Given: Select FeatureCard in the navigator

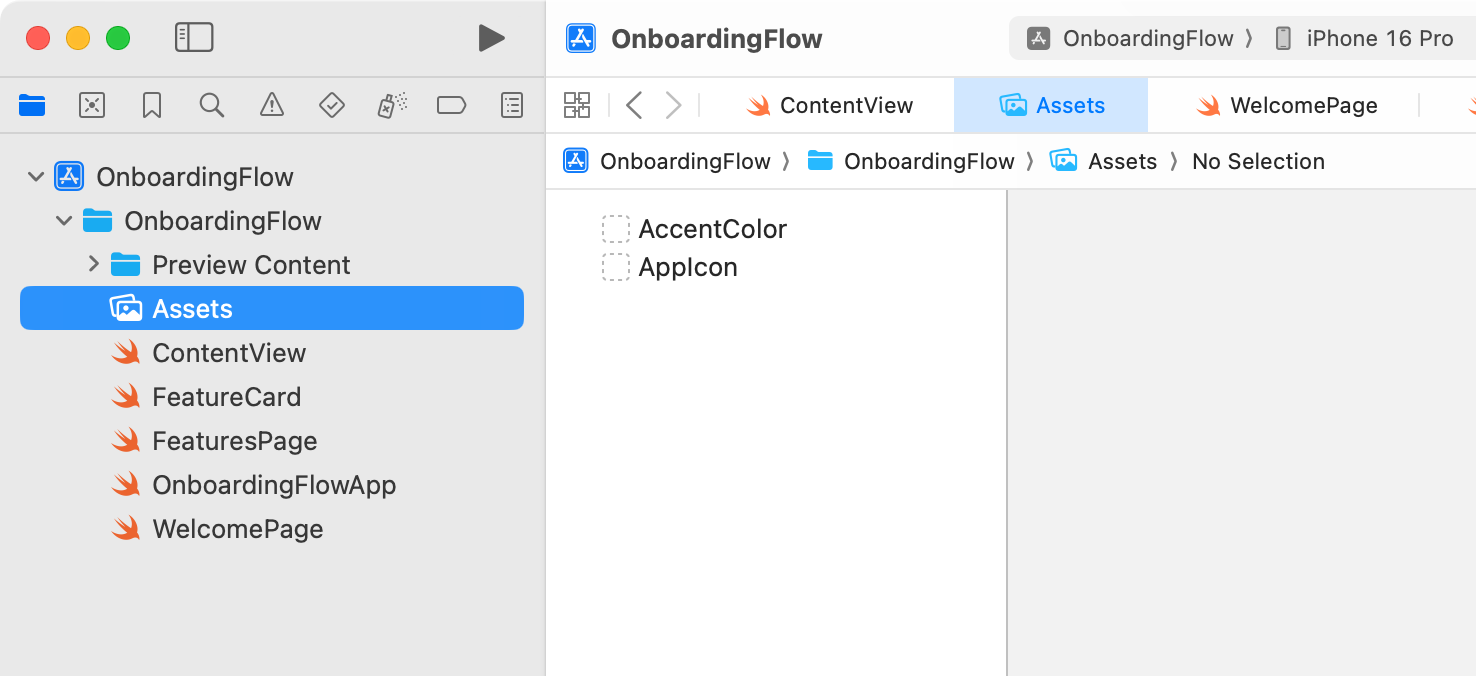Looking at the screenshot, I should 226,396.
